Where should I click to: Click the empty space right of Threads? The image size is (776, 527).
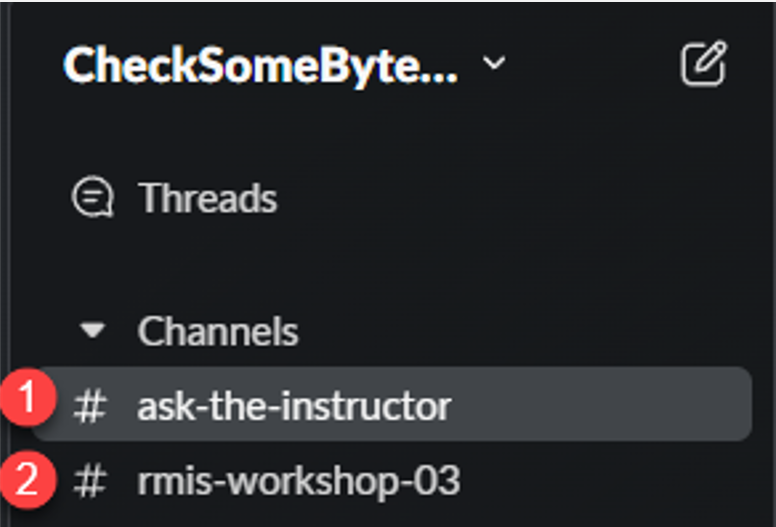tap(500, 198)
